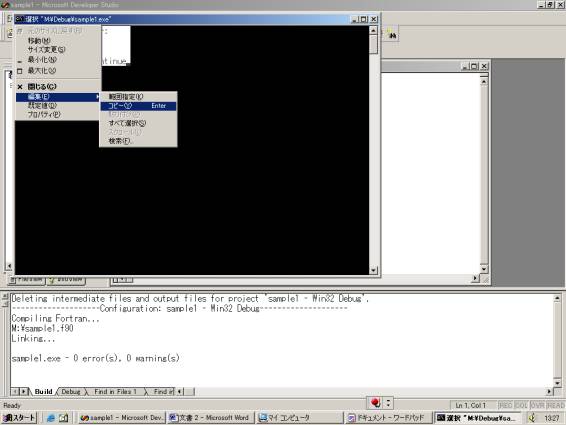
Task: Click the source window horizontal scroll right arrow
Action: (x=476, y=278)
